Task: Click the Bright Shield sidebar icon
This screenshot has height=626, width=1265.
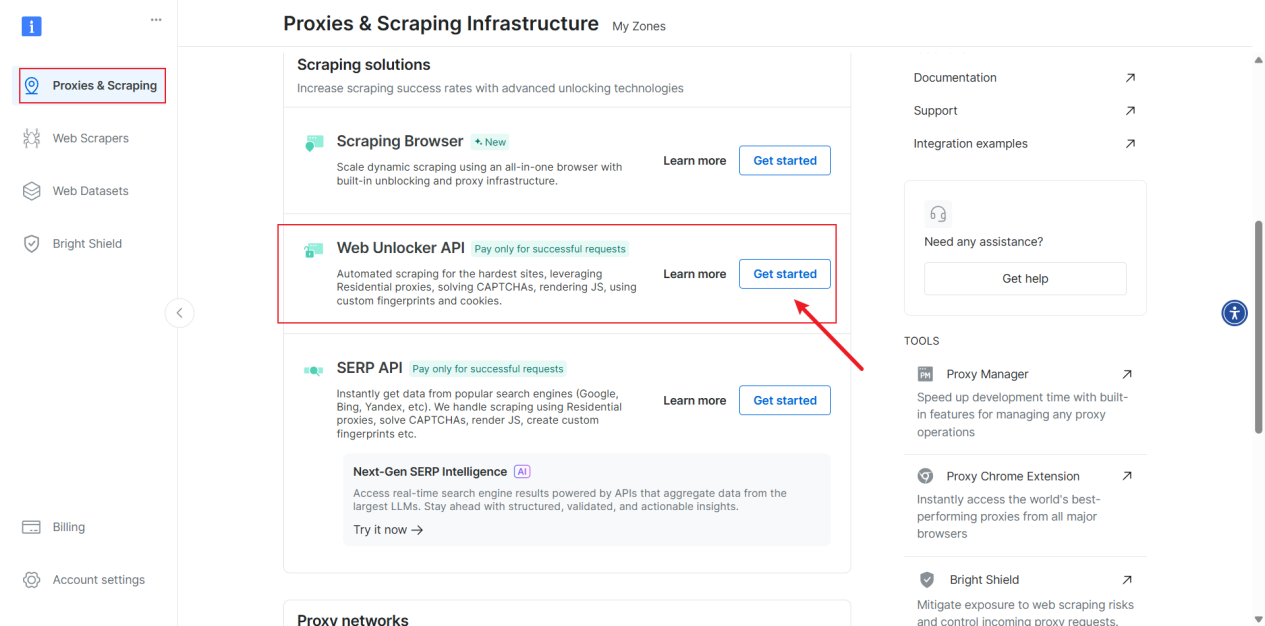Action: [32, 244]
